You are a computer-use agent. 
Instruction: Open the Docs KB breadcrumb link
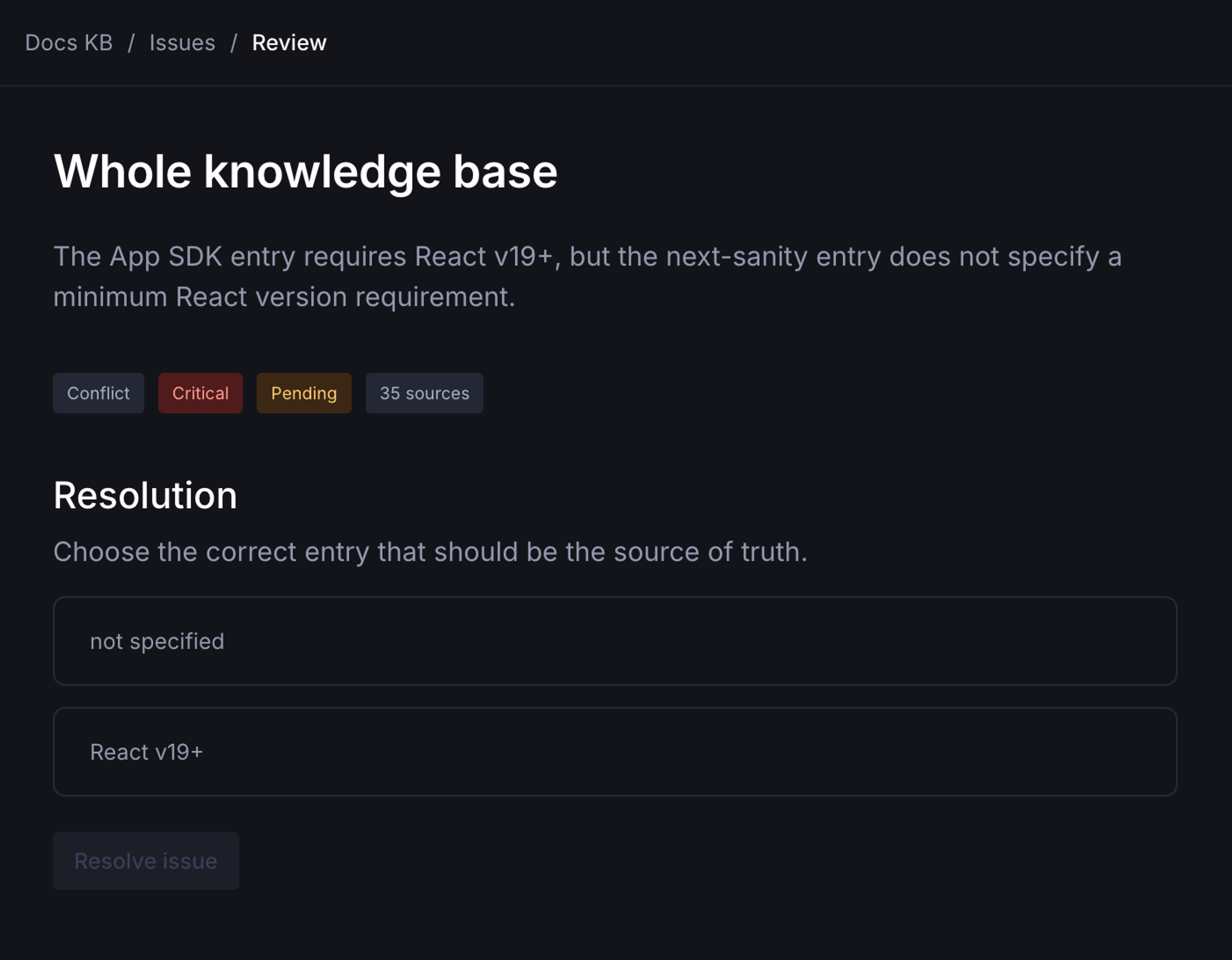click(x=69, y=43)
